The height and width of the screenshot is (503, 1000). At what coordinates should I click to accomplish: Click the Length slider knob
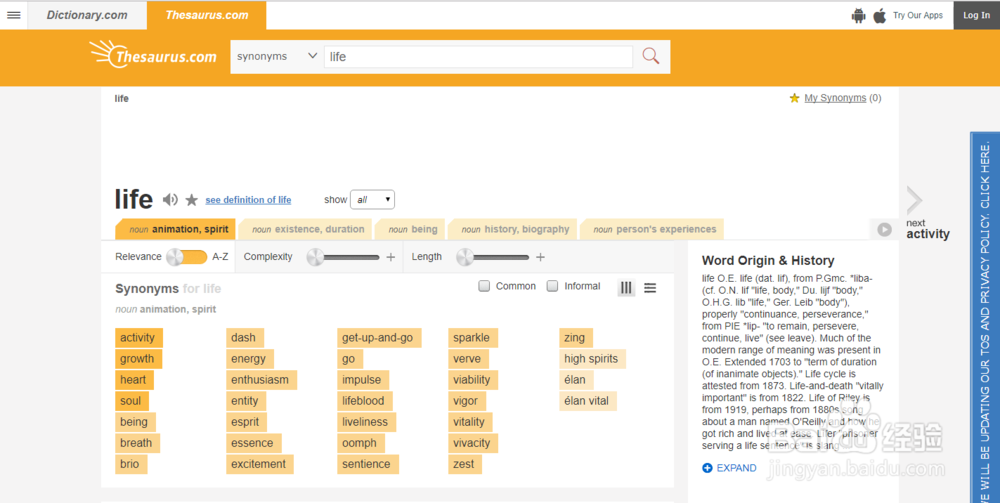pos(465,257)
